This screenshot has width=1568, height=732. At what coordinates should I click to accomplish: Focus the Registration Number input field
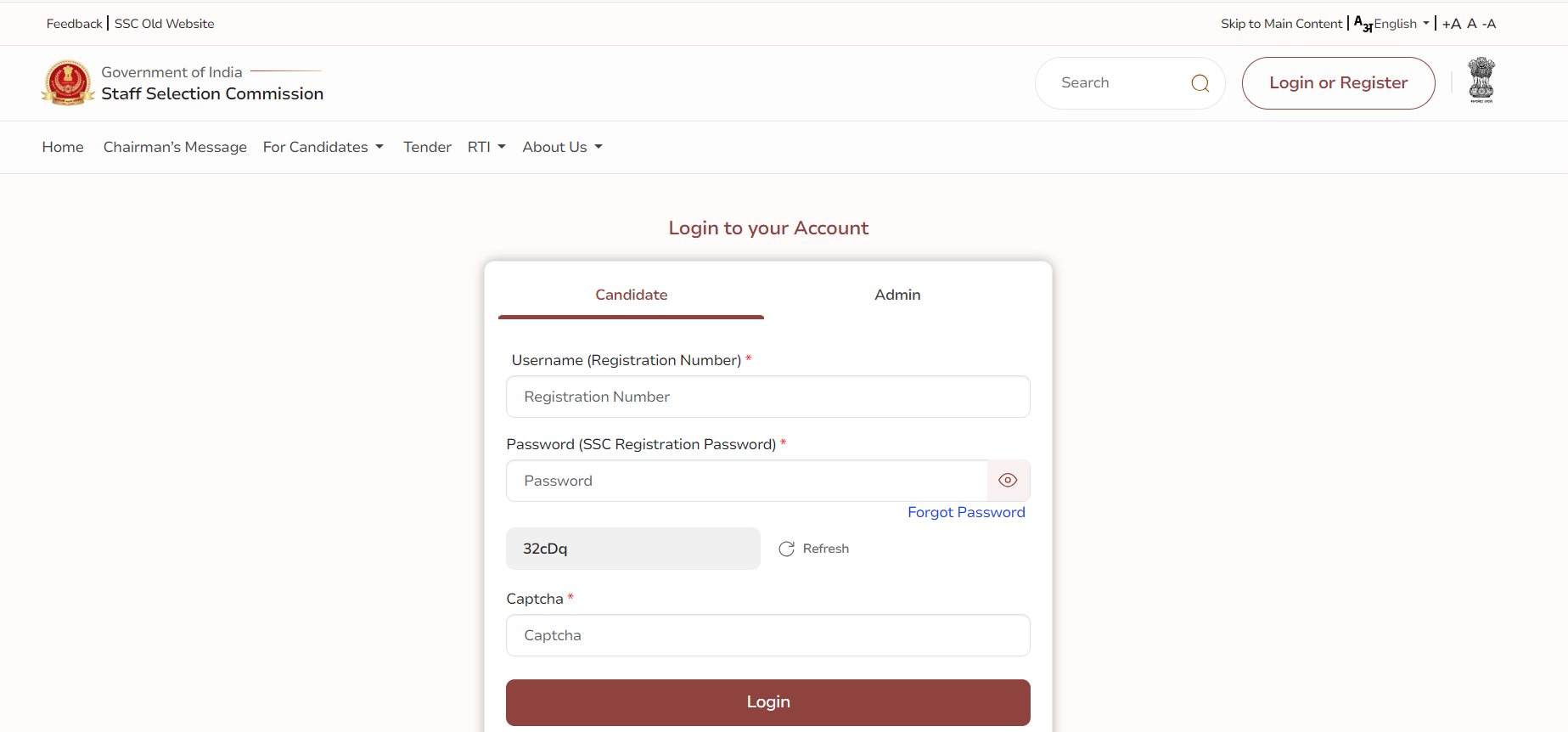(x=768, y=397)
